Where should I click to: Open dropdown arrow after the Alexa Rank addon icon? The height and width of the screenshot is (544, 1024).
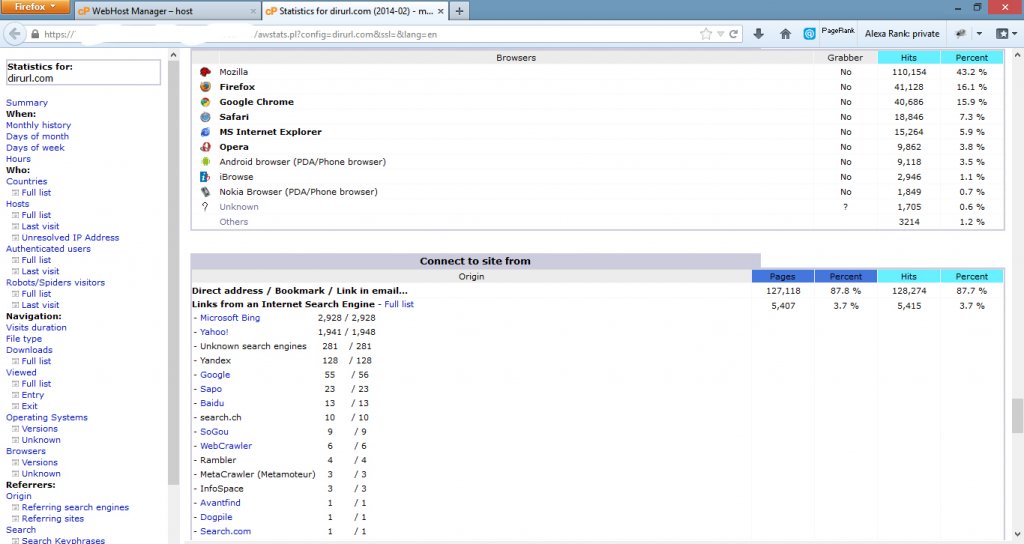pos(978,34)
